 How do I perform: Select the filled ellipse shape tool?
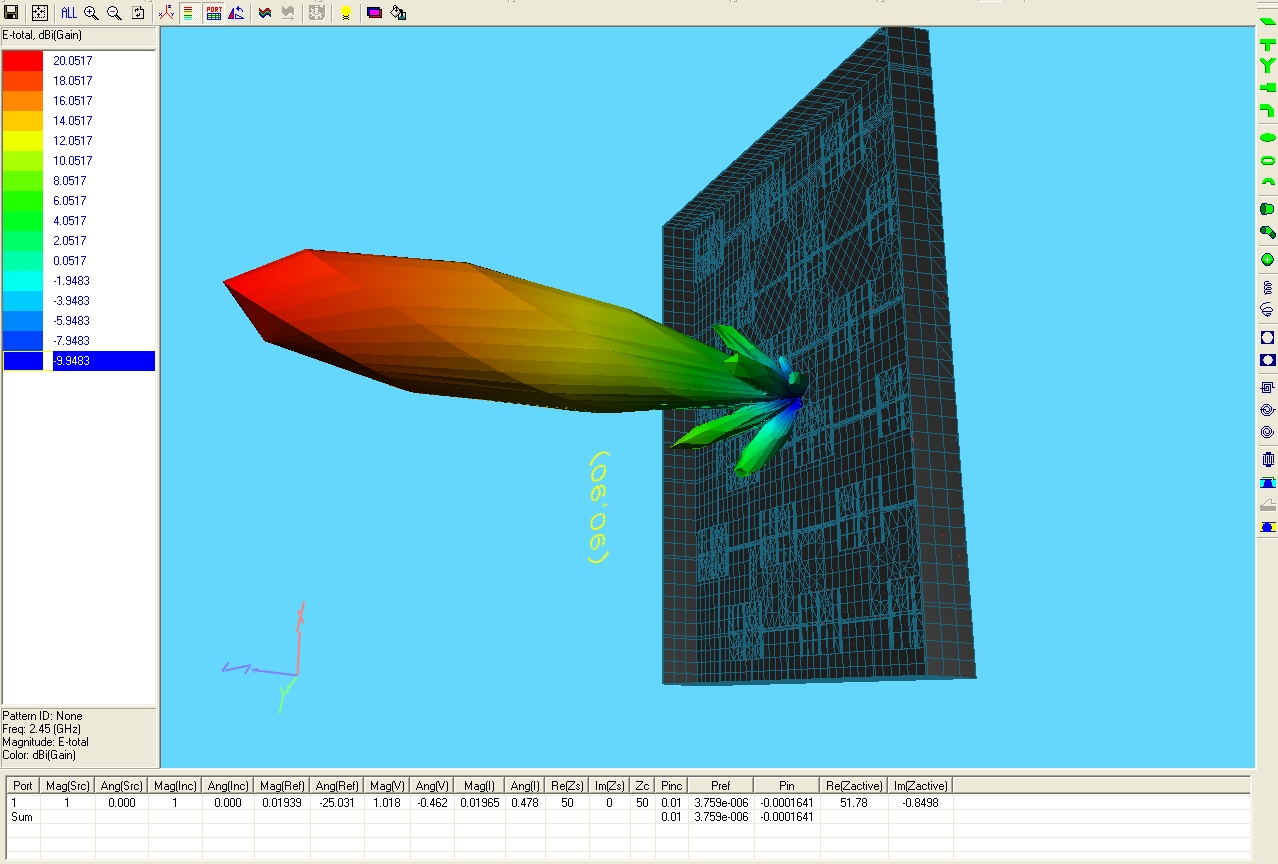click(x=1267, y=137)
